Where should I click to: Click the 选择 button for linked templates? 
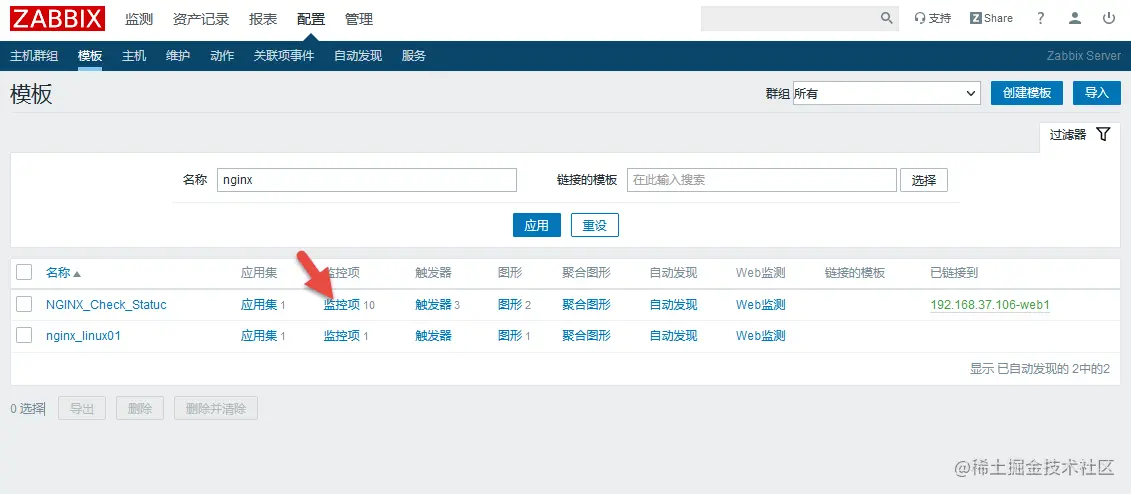924,180
